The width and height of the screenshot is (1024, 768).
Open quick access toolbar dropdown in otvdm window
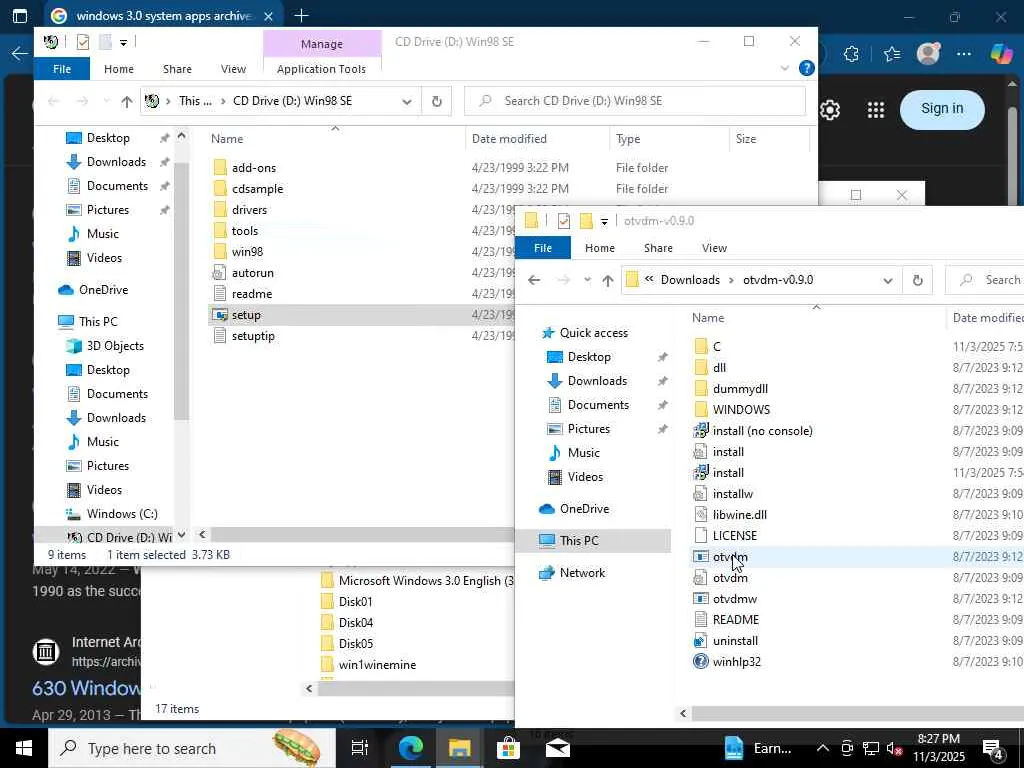tap(604, 222)
